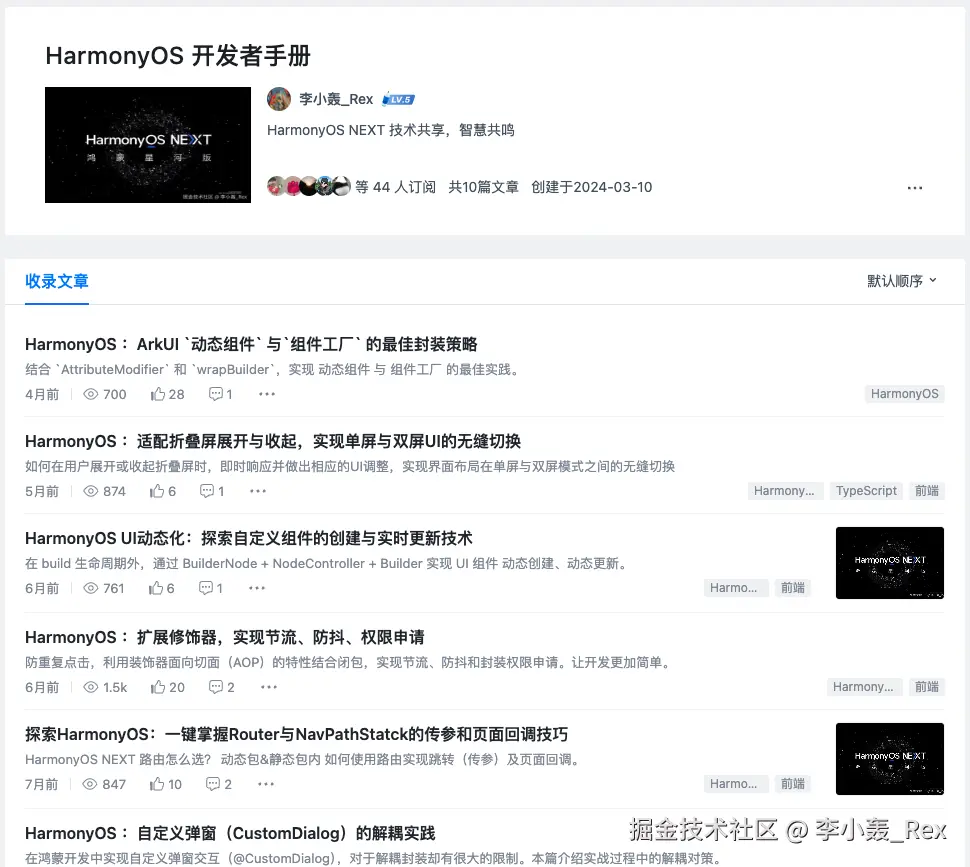970x867 pixels.
Task: Open article 扩展修饰器，实现节流、防抖、权限申请
Action: pos(225,637)
